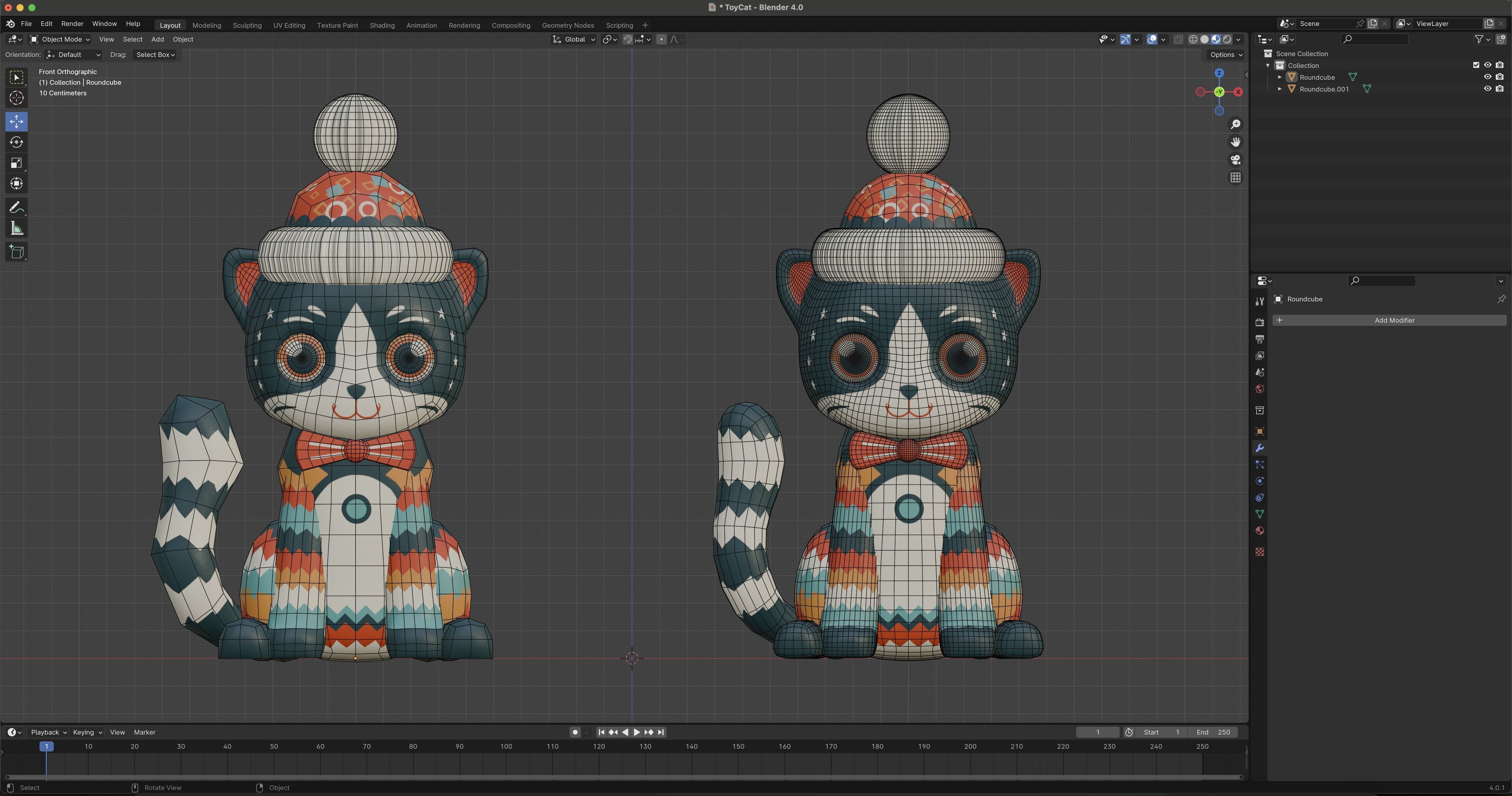Hide Collection in viewport eye icon

[1487, 65]
